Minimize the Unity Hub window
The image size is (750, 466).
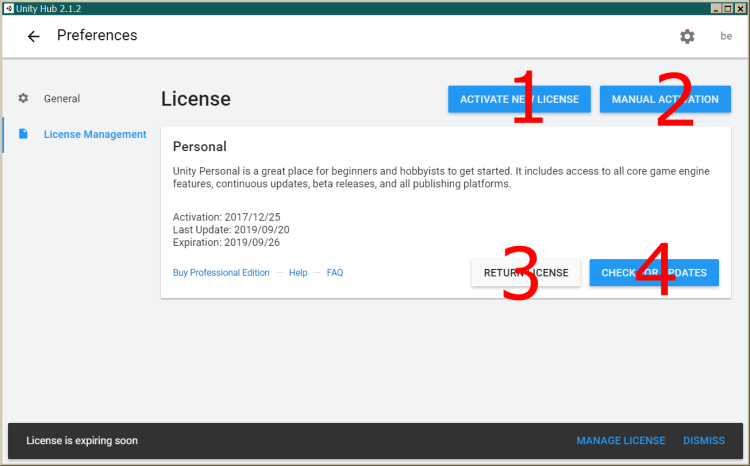(716, 9)
